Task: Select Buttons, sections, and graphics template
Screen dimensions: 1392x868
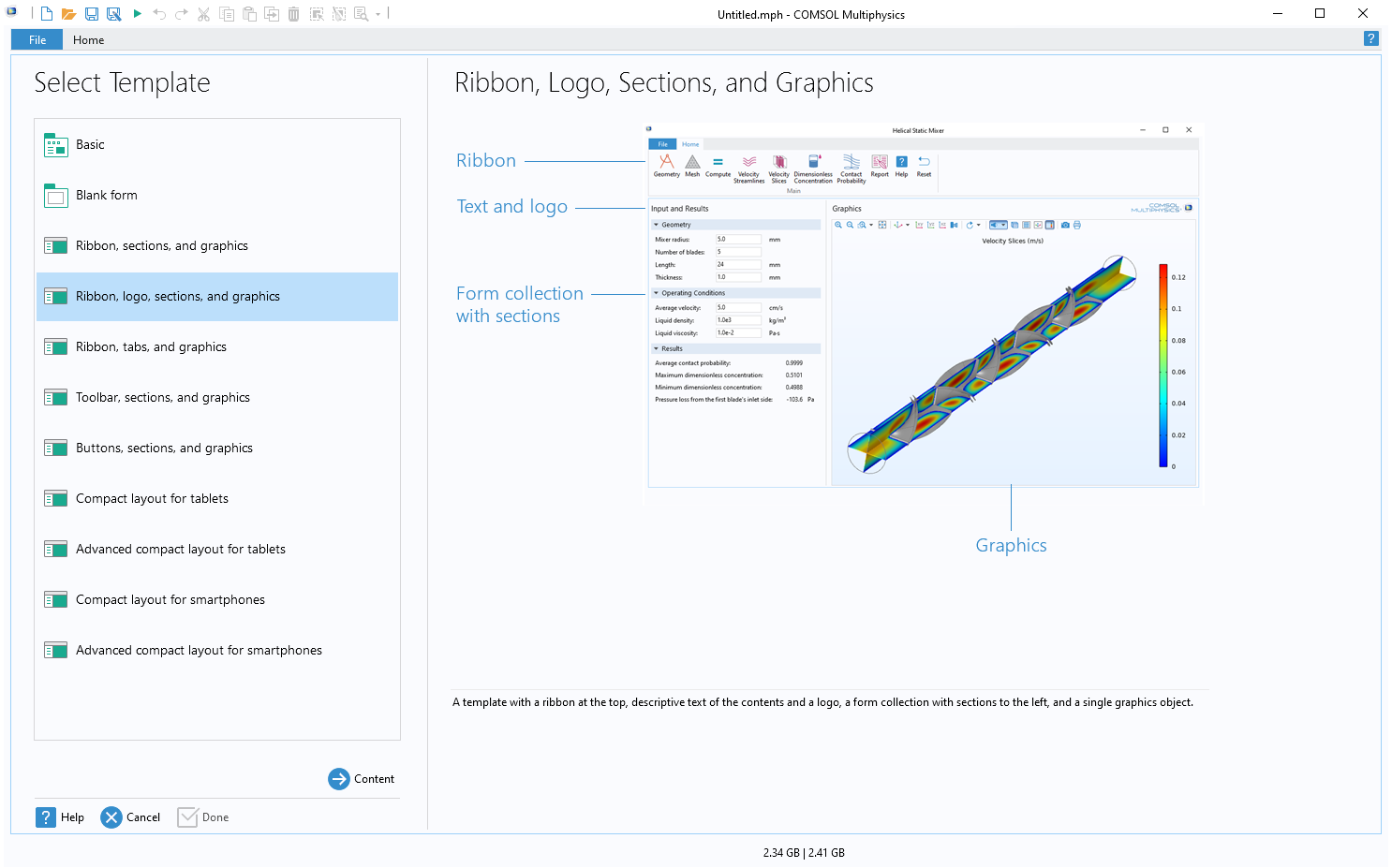Action: coord(217,448)
